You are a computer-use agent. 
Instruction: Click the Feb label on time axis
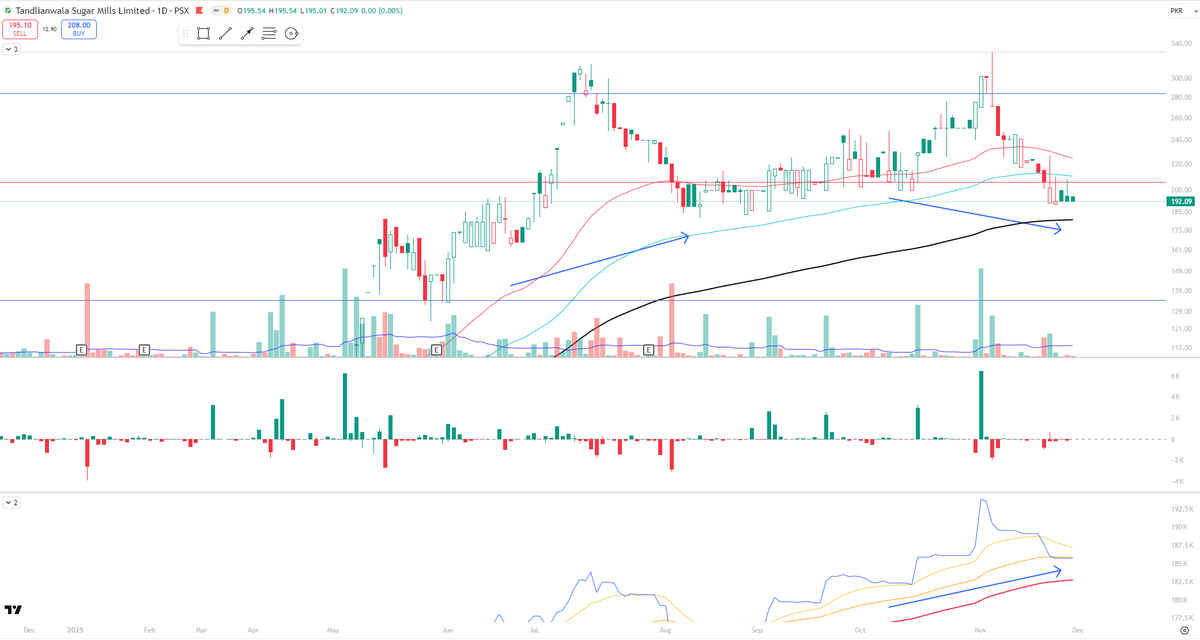(x=149, y=630)
